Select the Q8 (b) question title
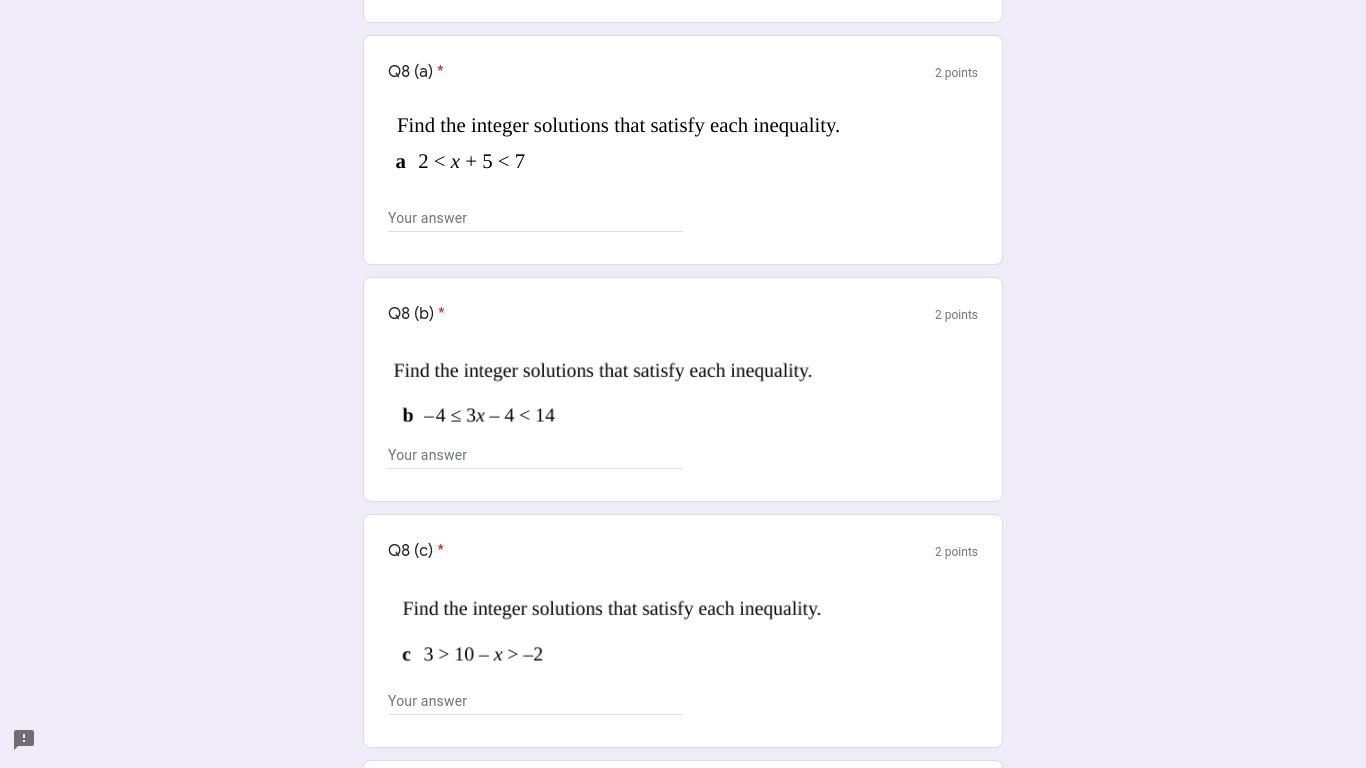 (411, 314)
